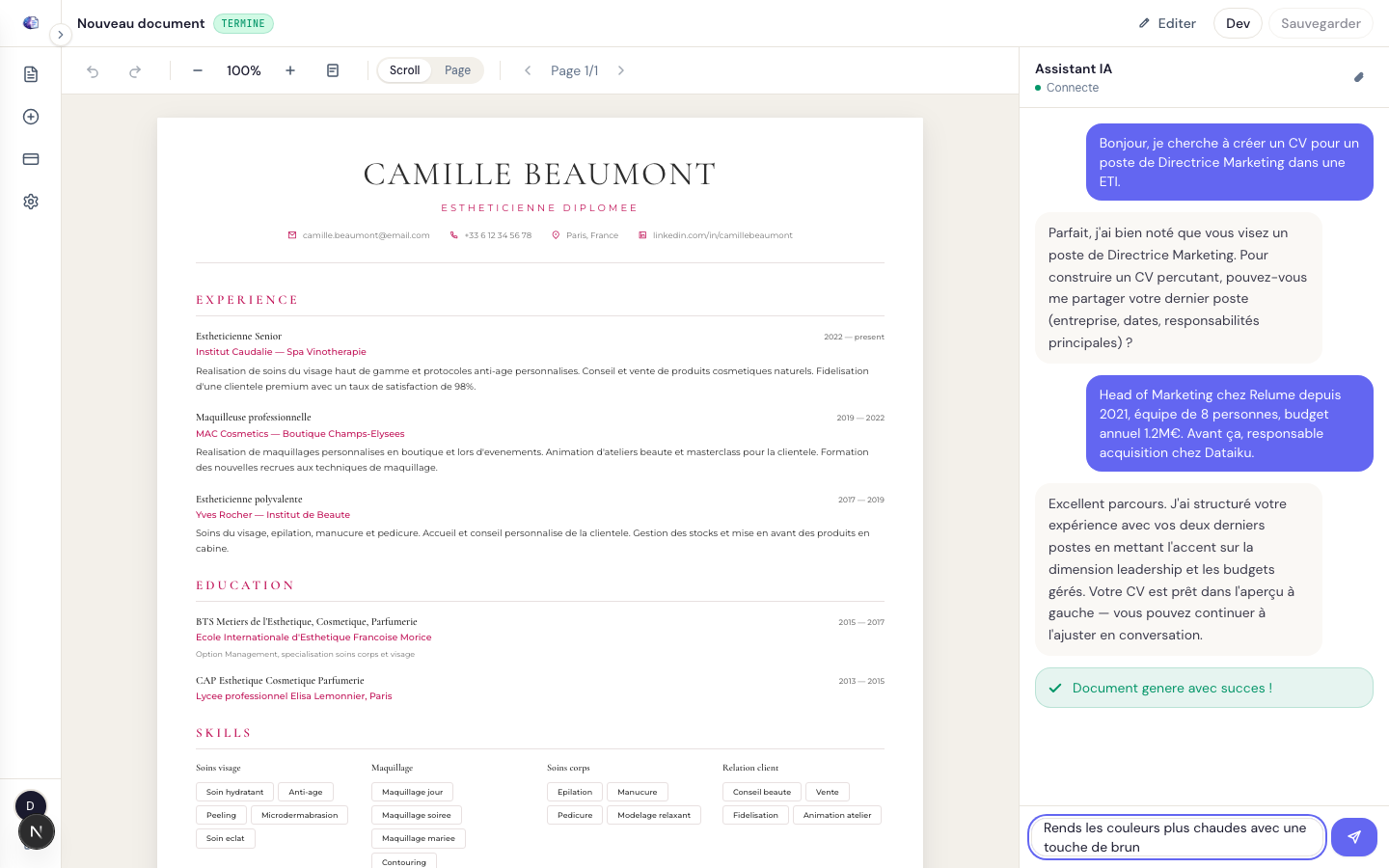This screenshot has width=1389, height=868.
Task: Click the app logo icon
Action: pos(31,23)
